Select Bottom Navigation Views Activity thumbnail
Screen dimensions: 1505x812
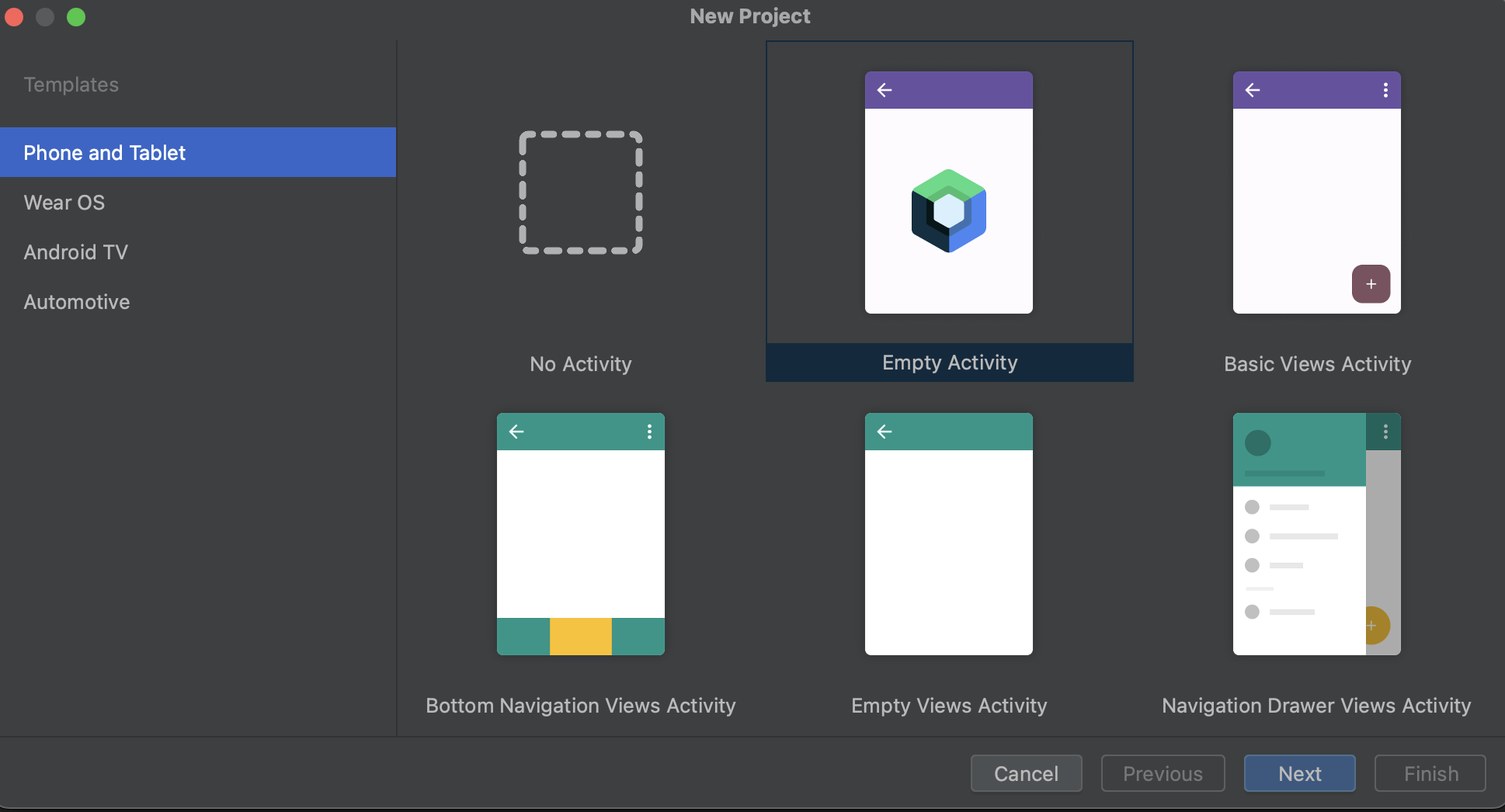(581, 534)
